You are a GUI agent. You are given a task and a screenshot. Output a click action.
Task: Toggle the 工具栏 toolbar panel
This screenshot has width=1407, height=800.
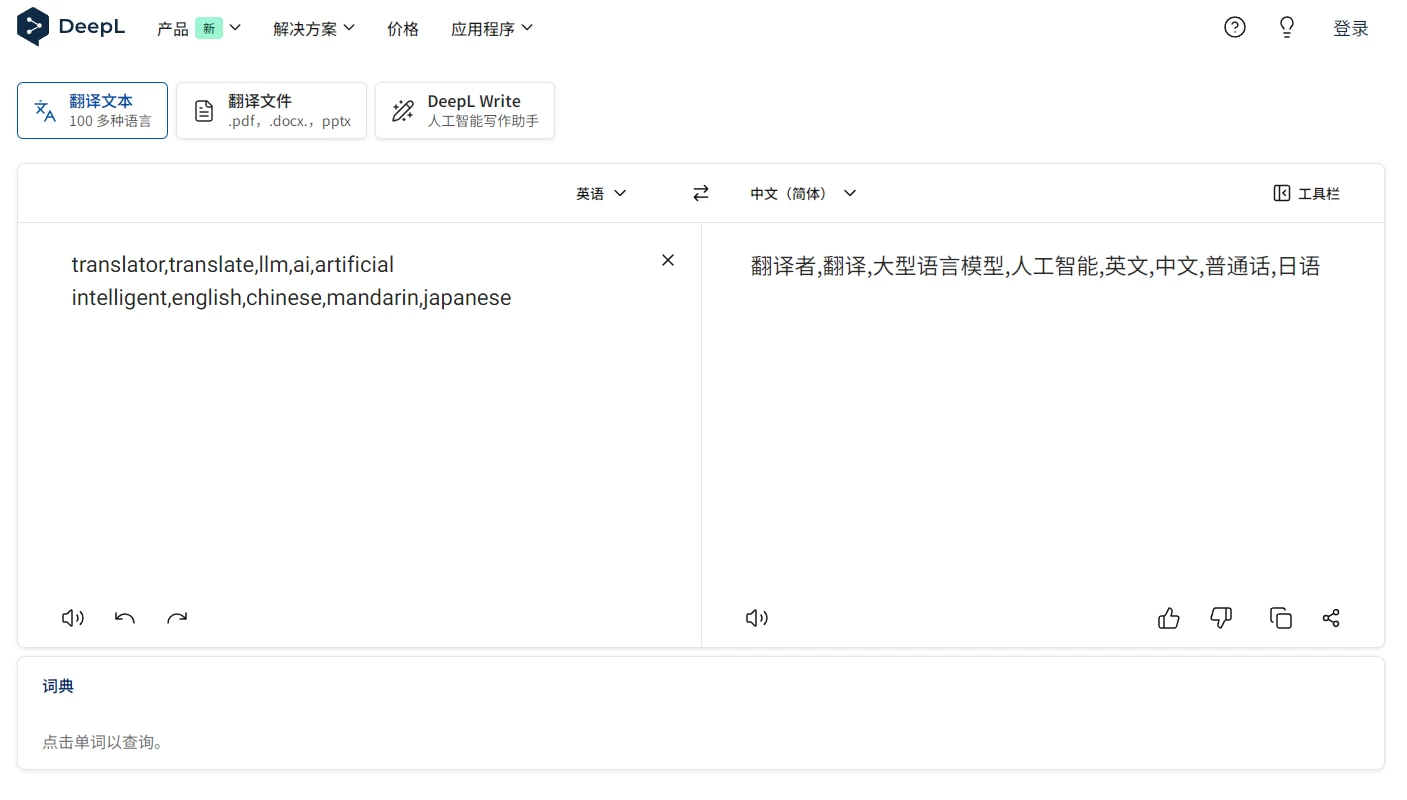coord(1306,192)
